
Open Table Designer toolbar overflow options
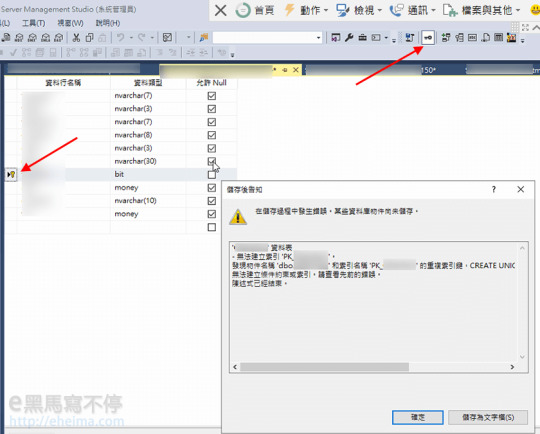tap(523, 41)
